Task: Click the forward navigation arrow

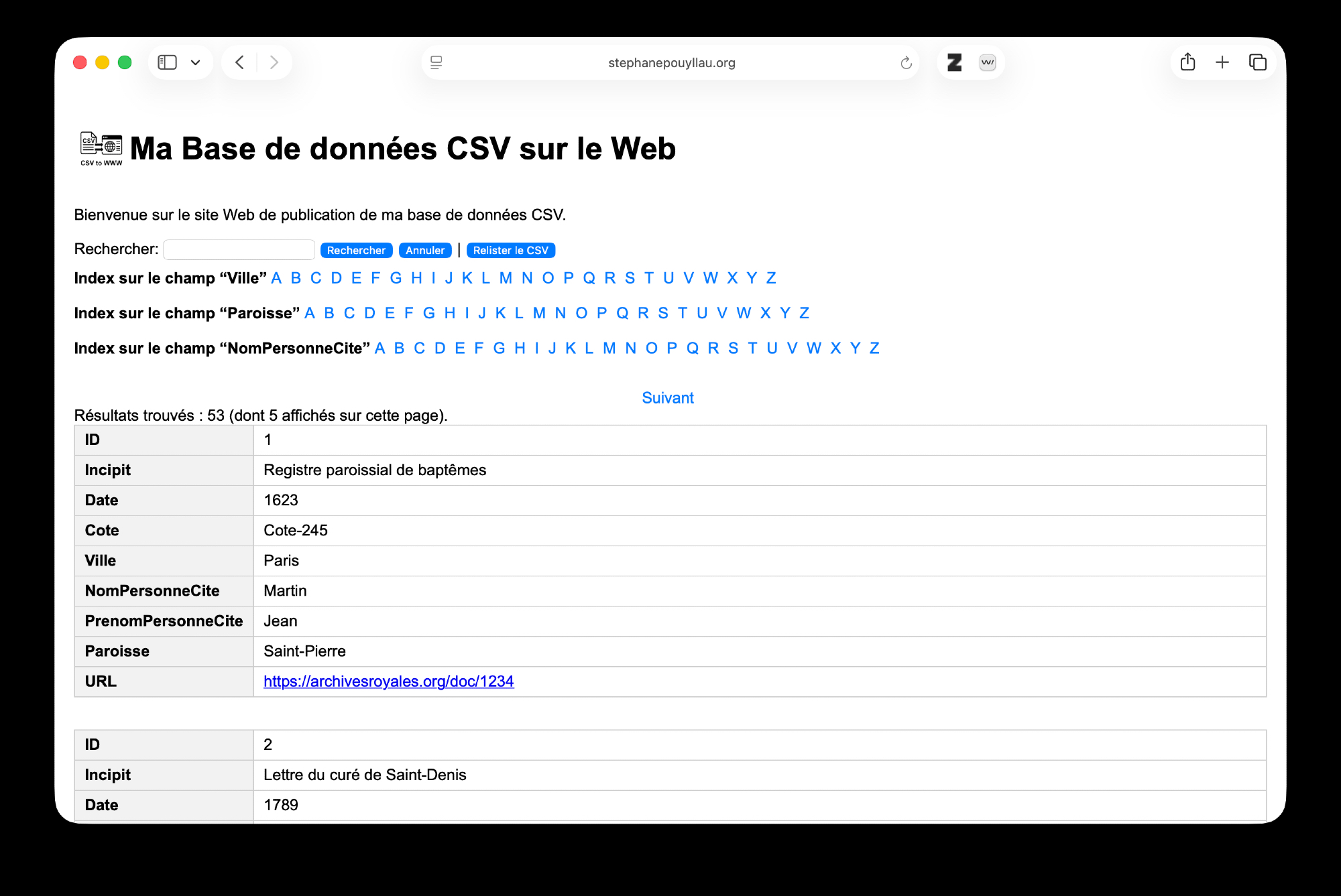Action: coord(274,62)
